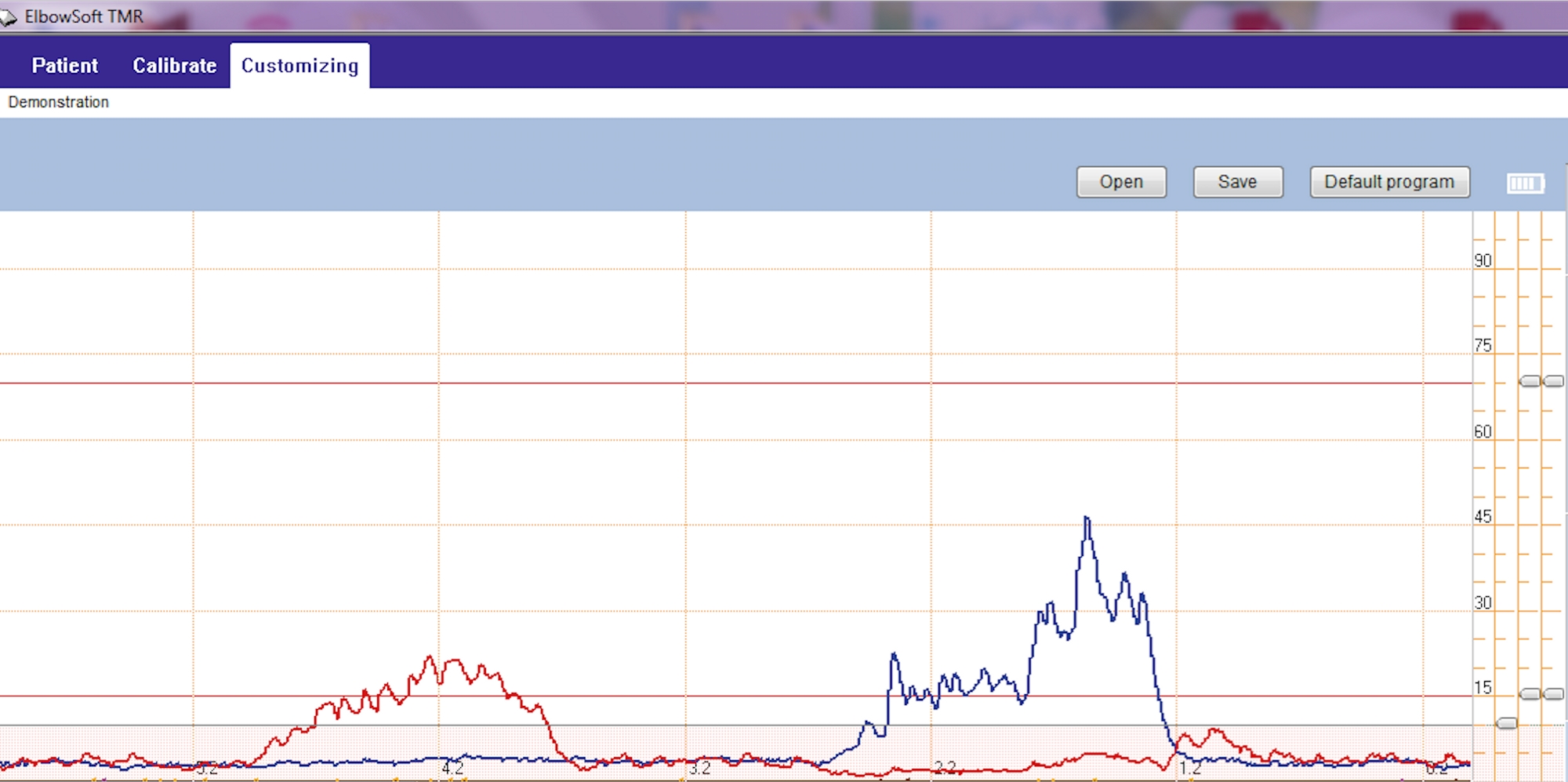Click the left upper threshold slider handle near 70
Viewport: 1568px width, 782px height.
[x=1530, y=381]
